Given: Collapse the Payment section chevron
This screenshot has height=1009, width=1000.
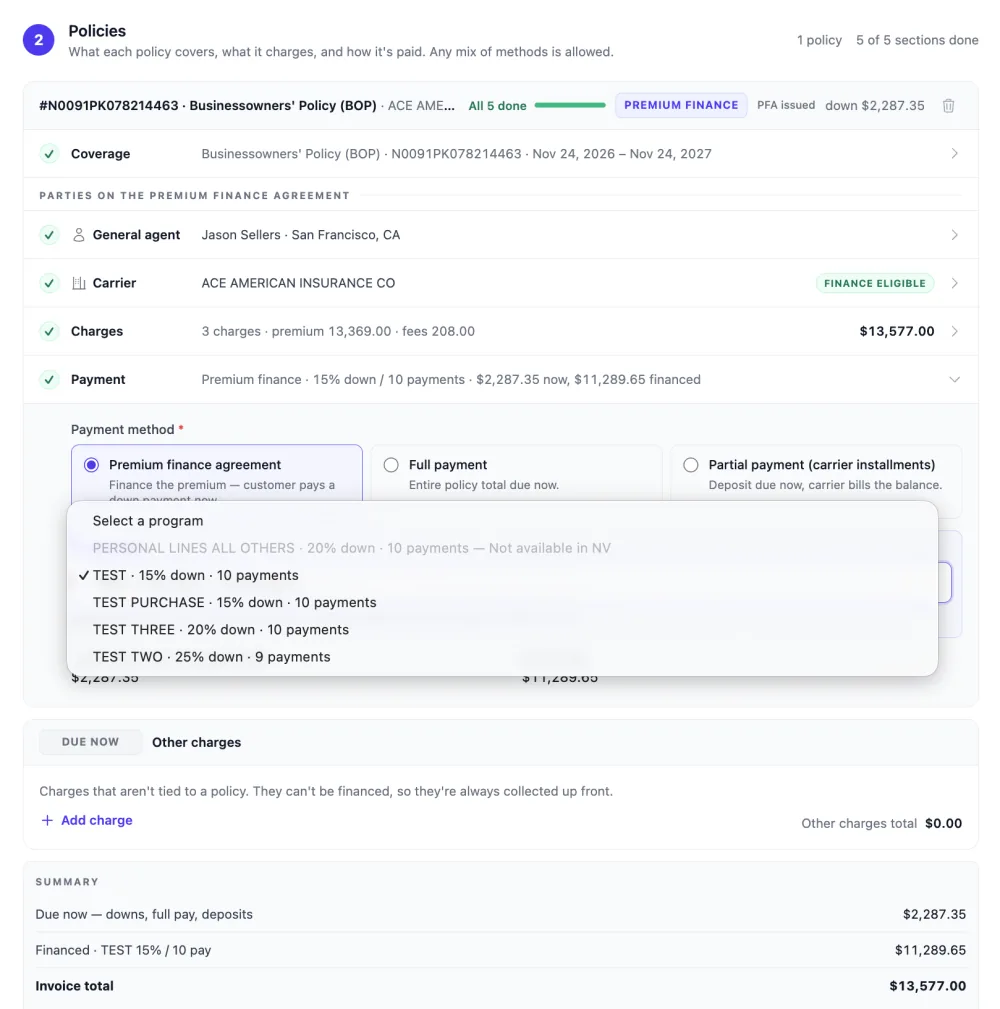Looking at the screenshot, I should [954, 380].
